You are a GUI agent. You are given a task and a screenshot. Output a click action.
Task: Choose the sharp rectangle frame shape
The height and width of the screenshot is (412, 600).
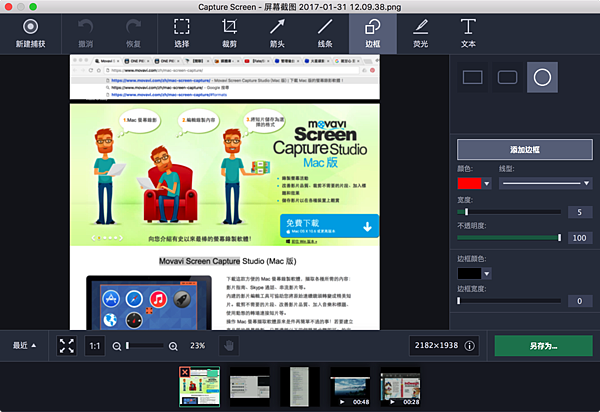pos(473,77)
